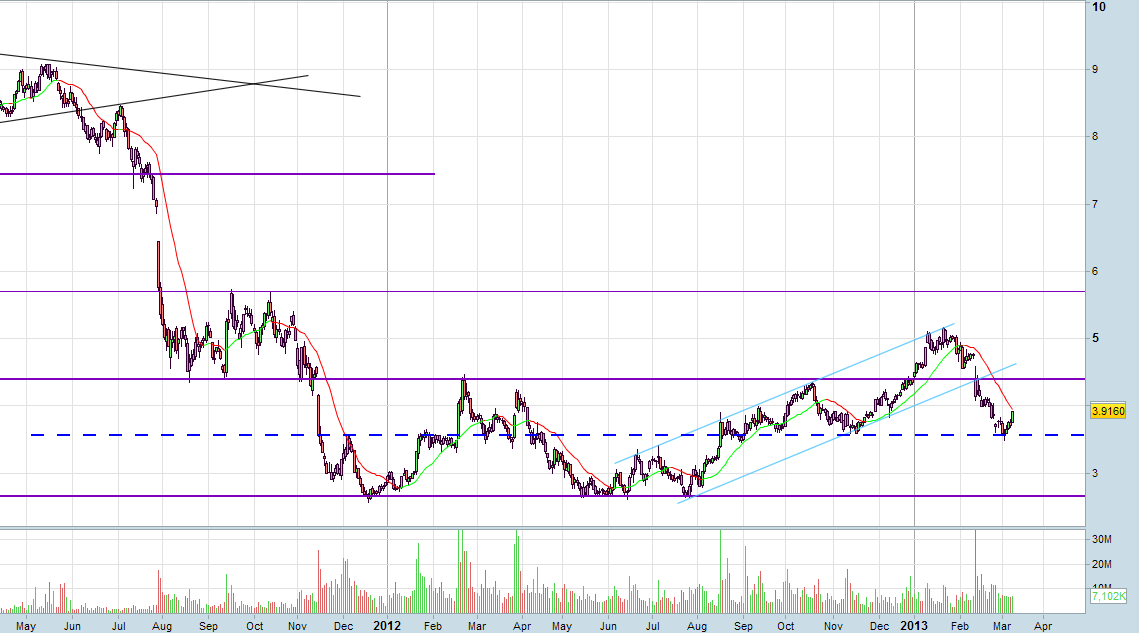Click the volume value tag 7,102K
1139x633 pixels.
coord(1108,596)
